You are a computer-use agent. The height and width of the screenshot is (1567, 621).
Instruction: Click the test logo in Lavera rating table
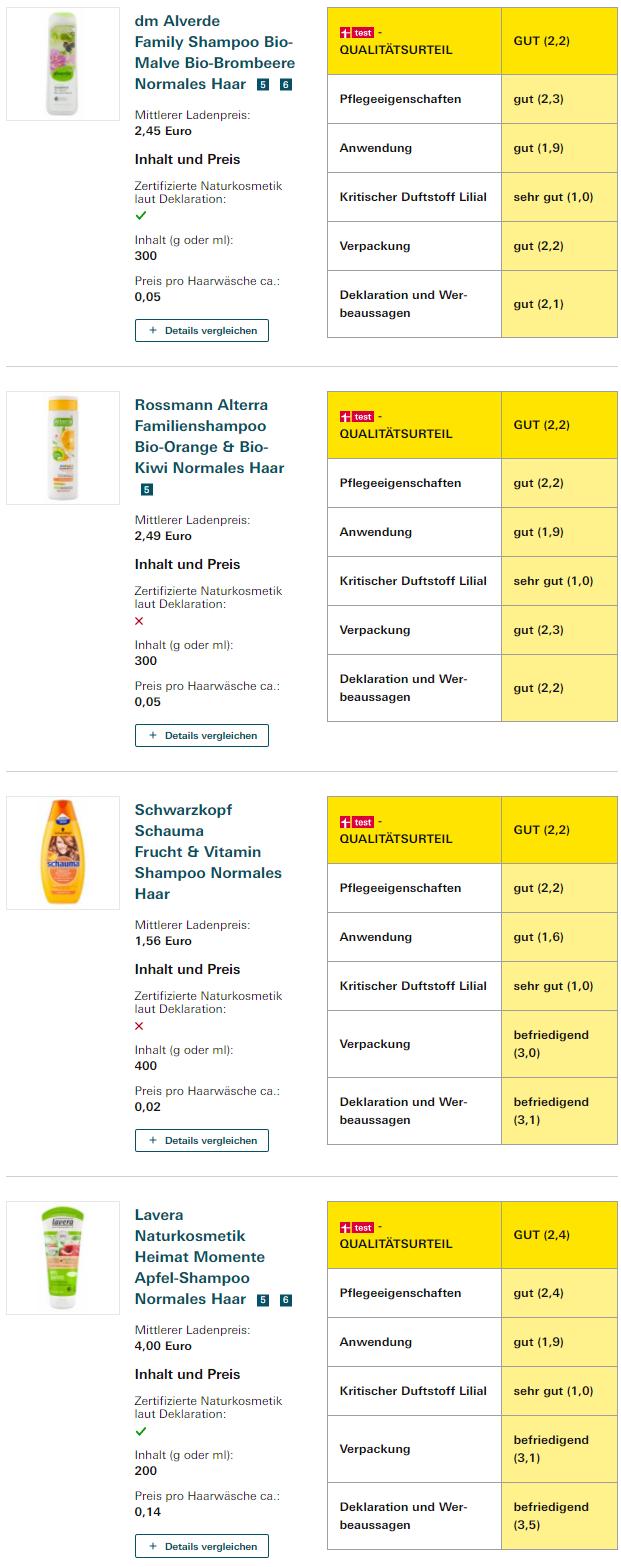pos(357,1227)
